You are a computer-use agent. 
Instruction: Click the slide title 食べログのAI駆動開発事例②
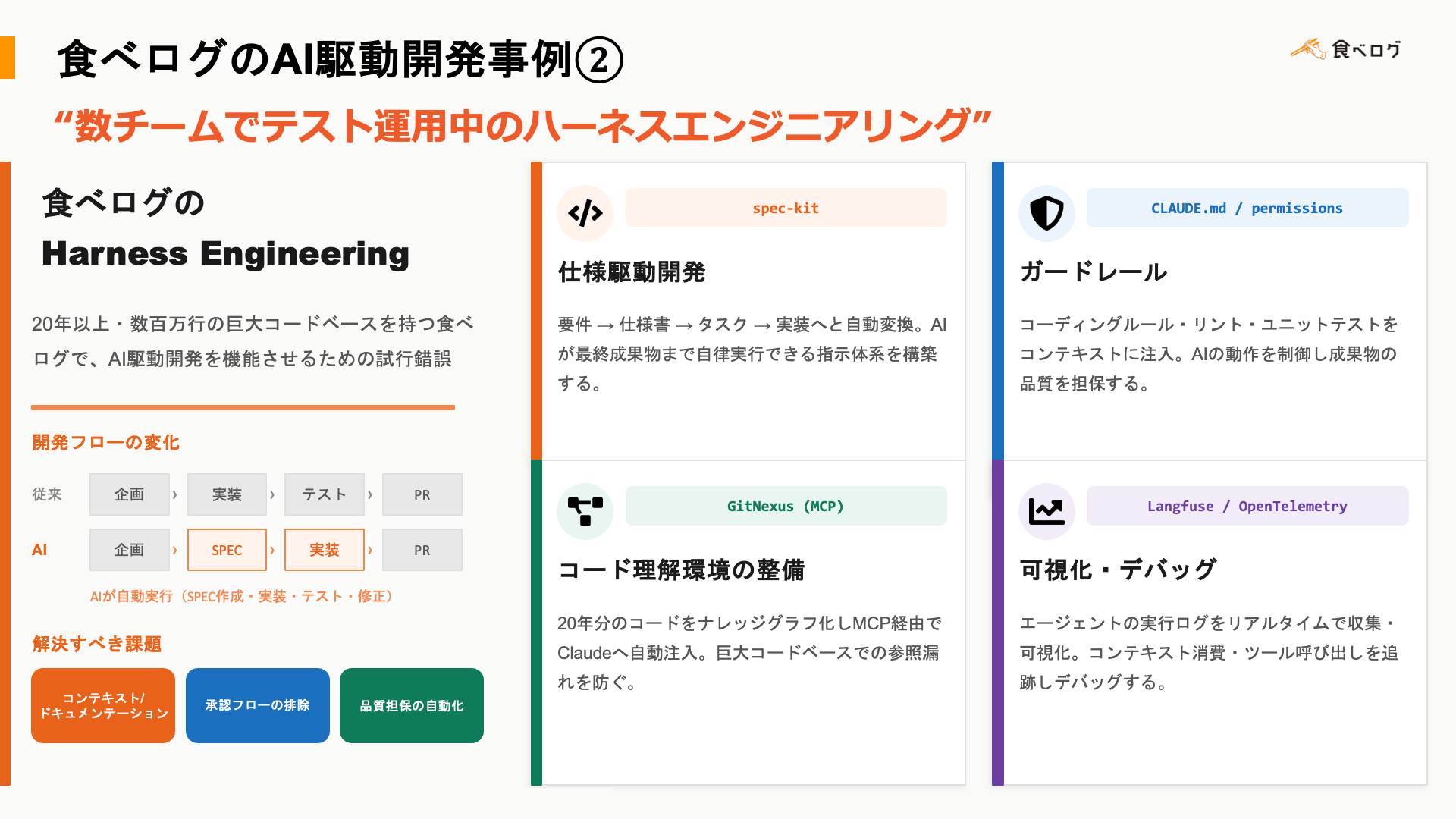pos(340,59)
